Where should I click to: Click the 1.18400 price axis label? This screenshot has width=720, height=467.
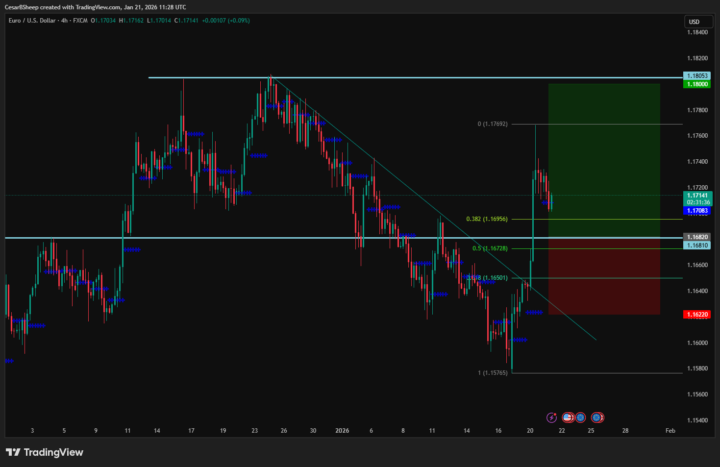[x=697, y=32]
